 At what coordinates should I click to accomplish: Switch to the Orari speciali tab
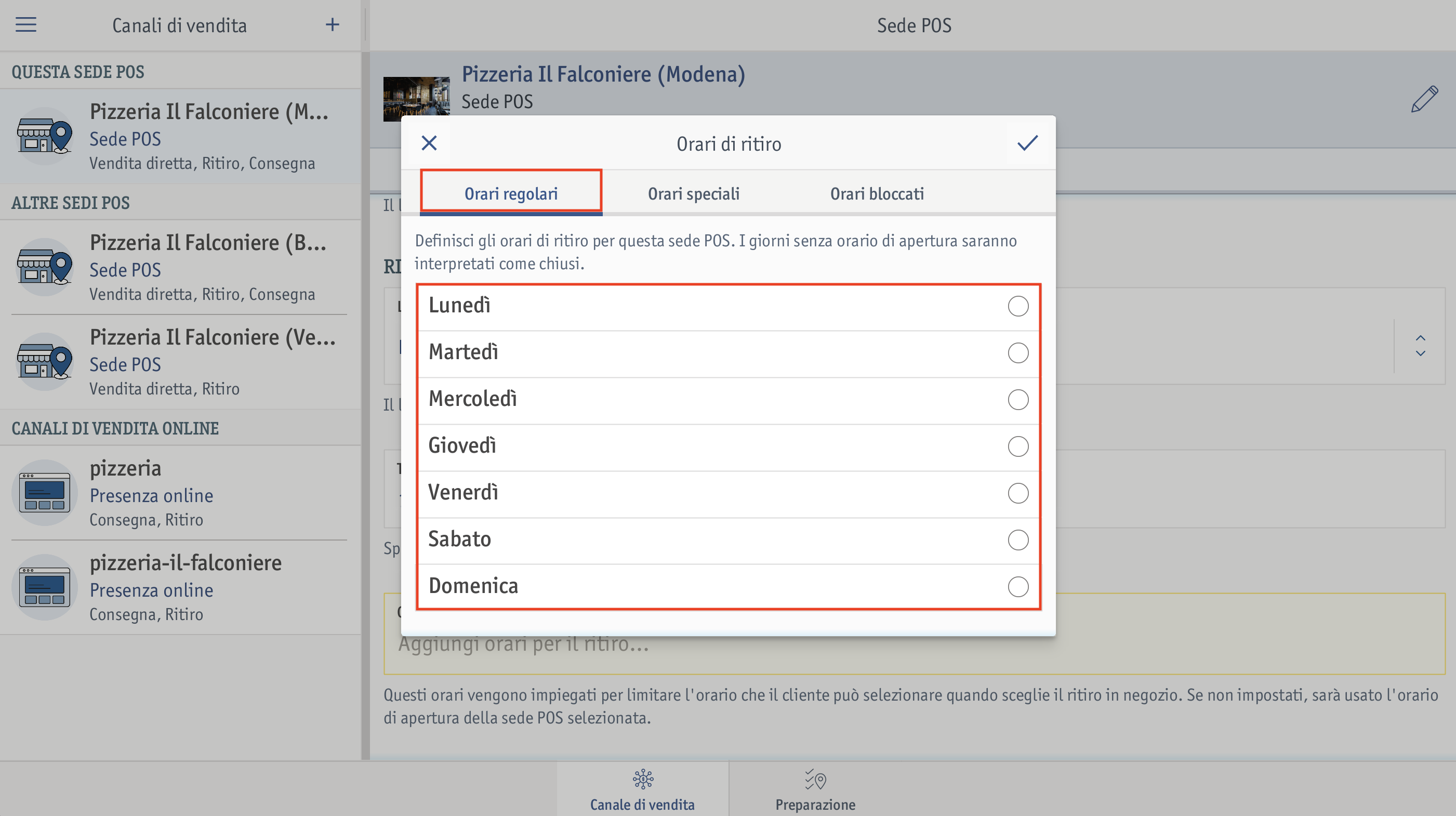[x=694, y=193]
